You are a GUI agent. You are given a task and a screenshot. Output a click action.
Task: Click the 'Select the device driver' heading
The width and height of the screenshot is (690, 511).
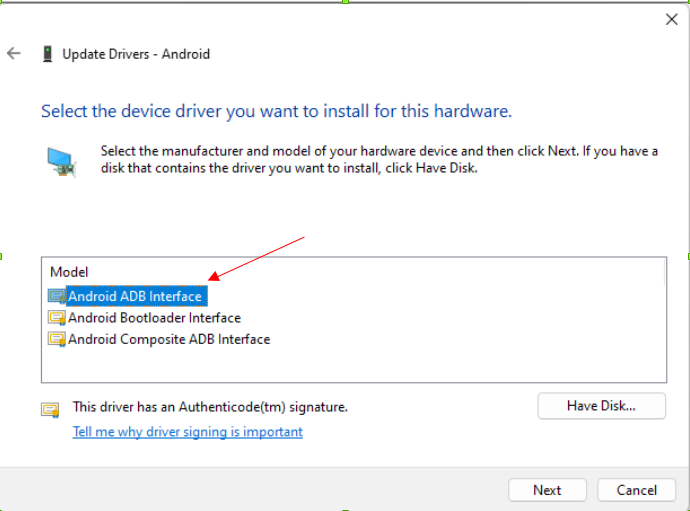(x=276, y=111)
